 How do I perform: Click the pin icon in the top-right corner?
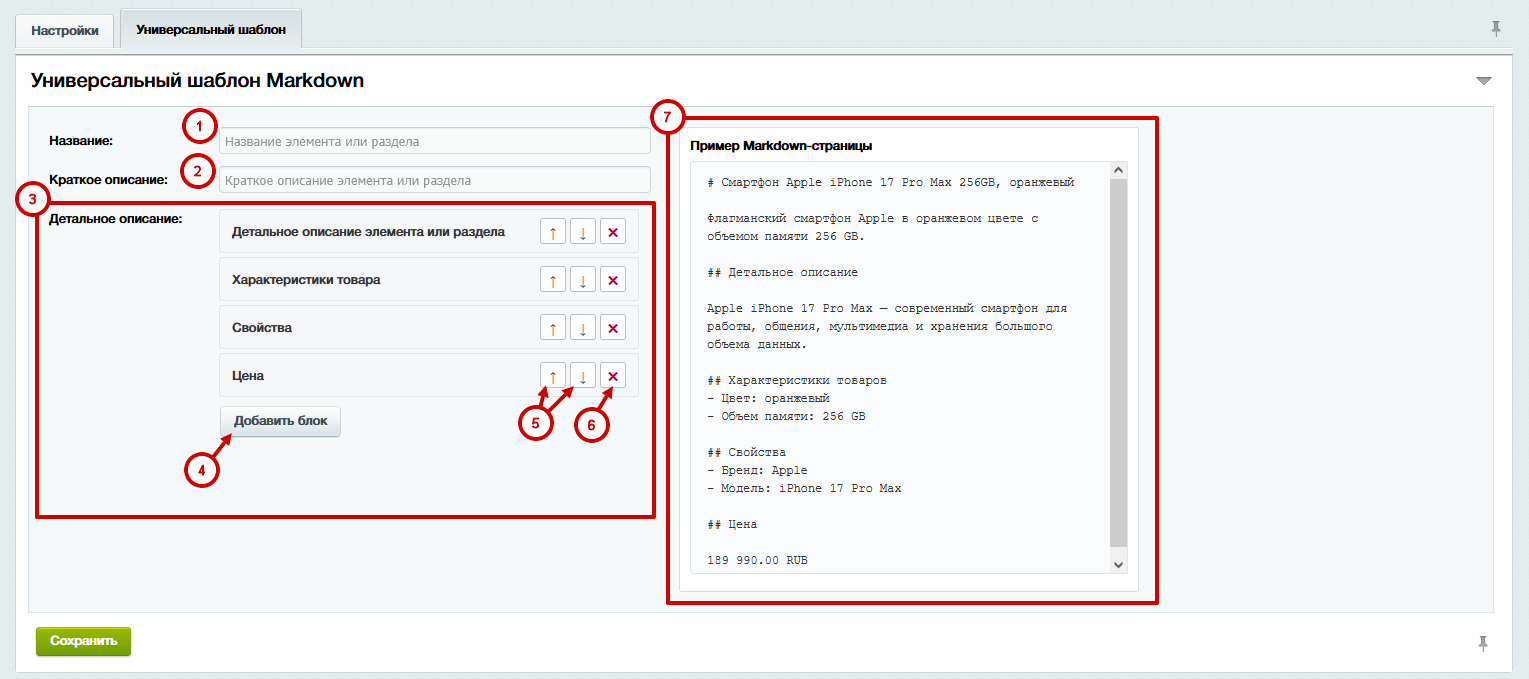[1496, 29]
